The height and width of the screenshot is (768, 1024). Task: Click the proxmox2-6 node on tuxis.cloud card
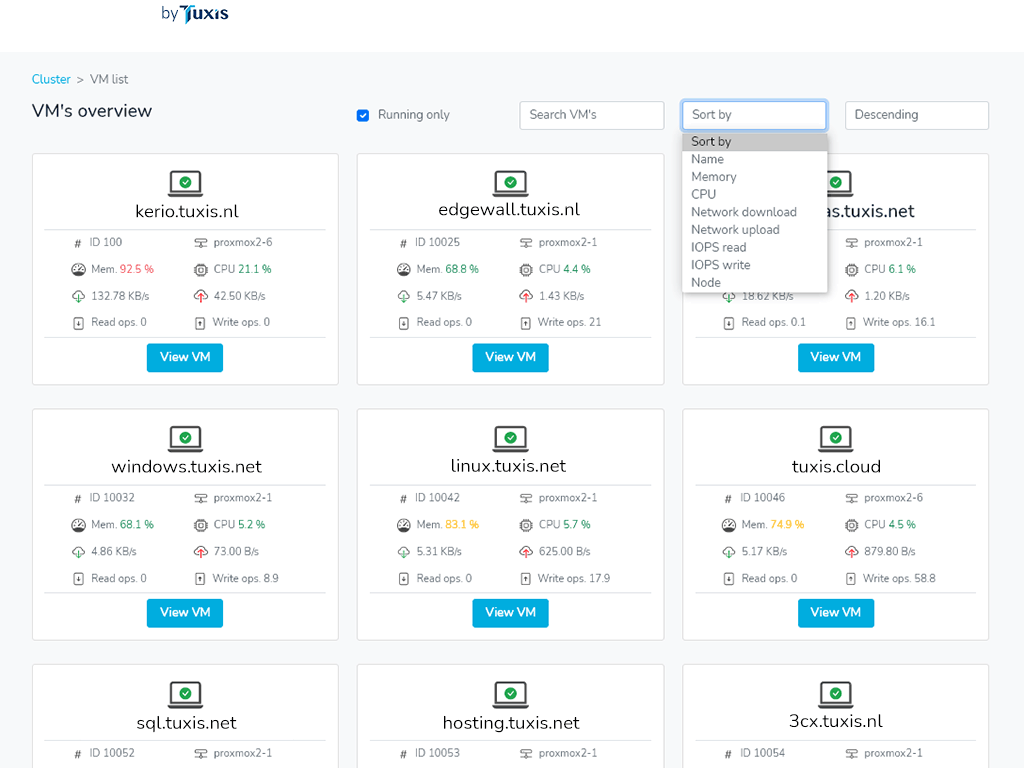pos(893,498)
